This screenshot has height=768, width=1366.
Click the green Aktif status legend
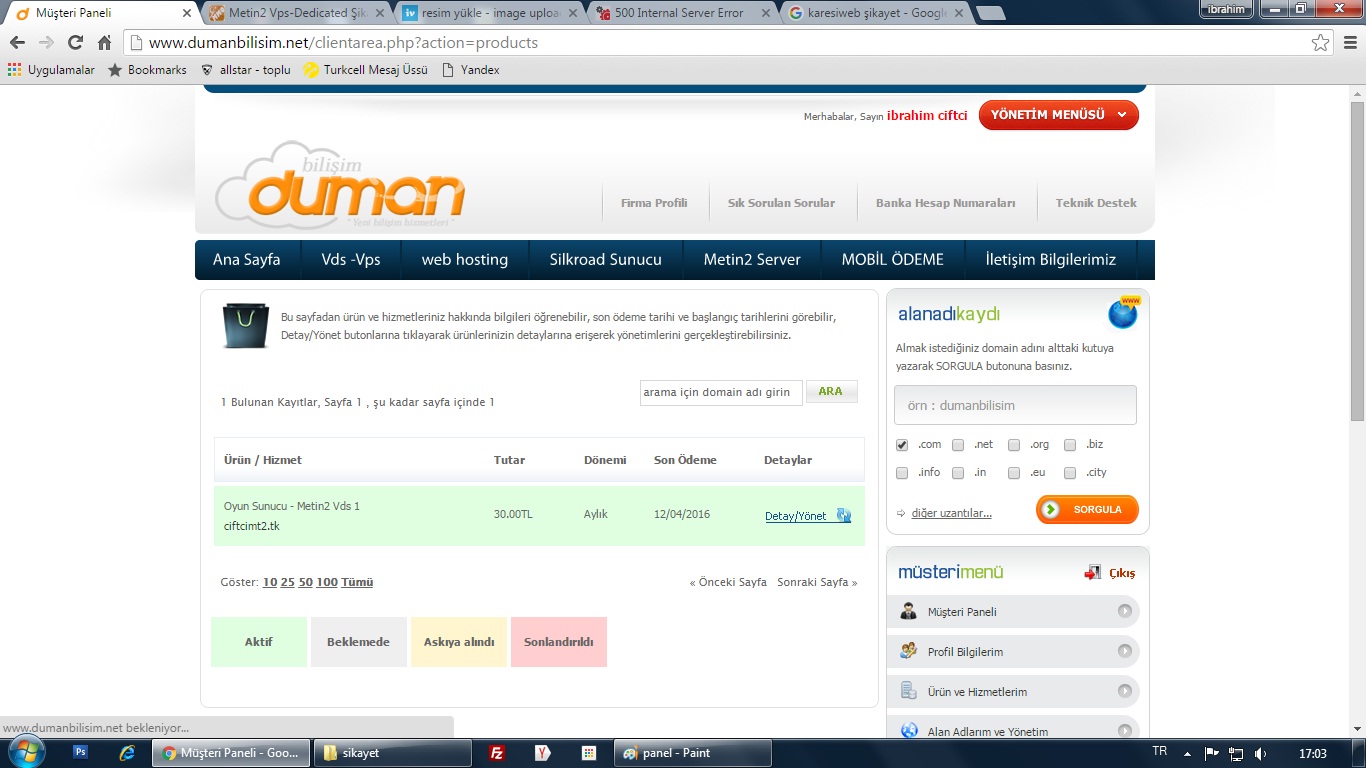pyautogui.click(x=259, y=642)
